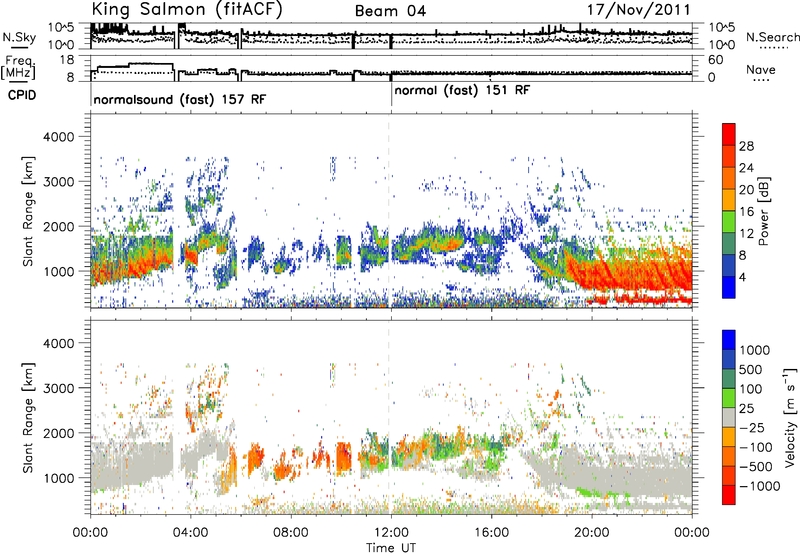The height and width of the screenshot is (554, 800).
Task: Click the 'CPID' row label
Action: pyautogui.click(x=22, y=95)
